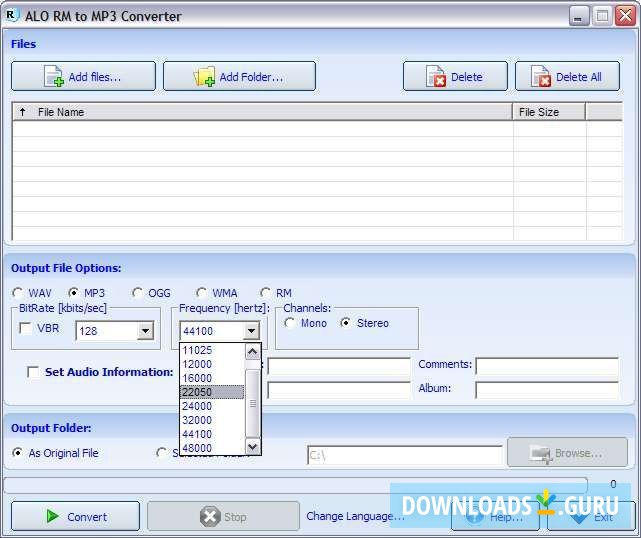Enable Set Audio Information checkbox
Screen dimensions: 641x538
coord(33,372)
